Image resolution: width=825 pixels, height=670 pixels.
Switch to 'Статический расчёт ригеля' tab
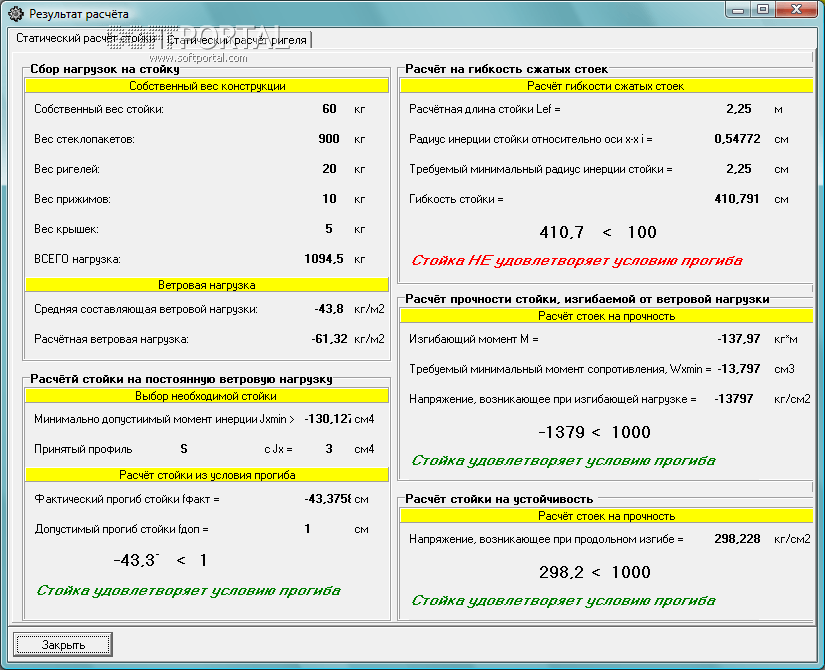tap(236, 40)
